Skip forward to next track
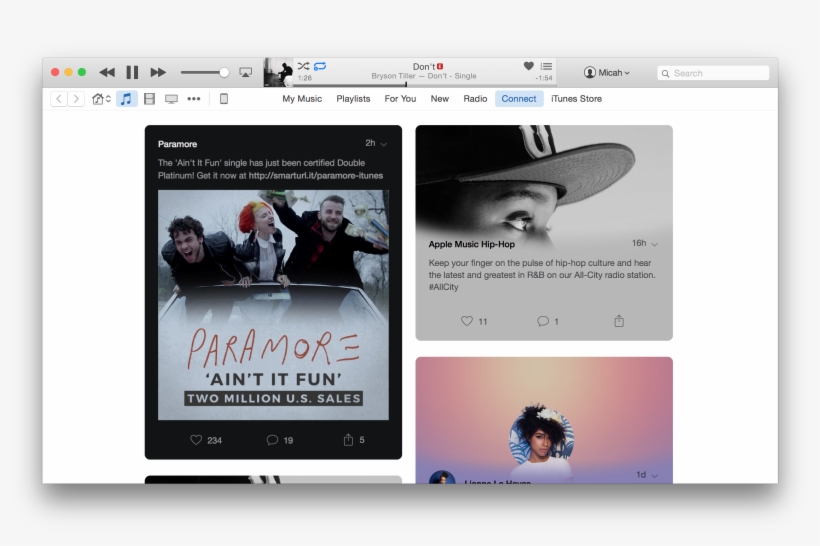The width and height of the screenshot is (820, 546). 158,72
